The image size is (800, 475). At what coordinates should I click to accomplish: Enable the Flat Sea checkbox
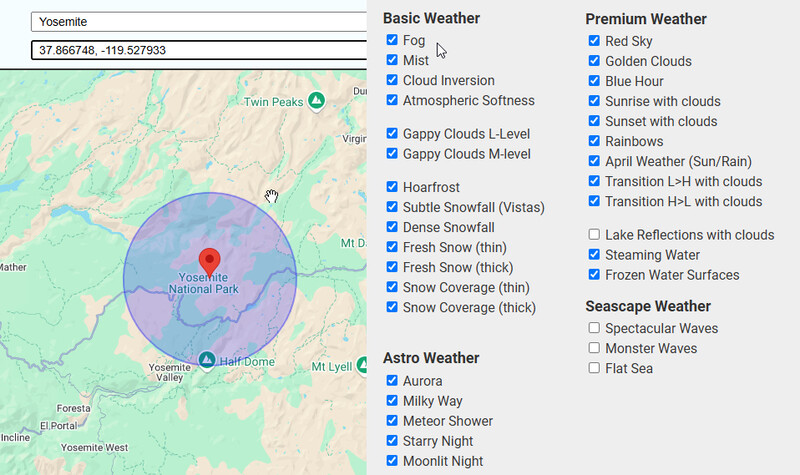[594, 368]
